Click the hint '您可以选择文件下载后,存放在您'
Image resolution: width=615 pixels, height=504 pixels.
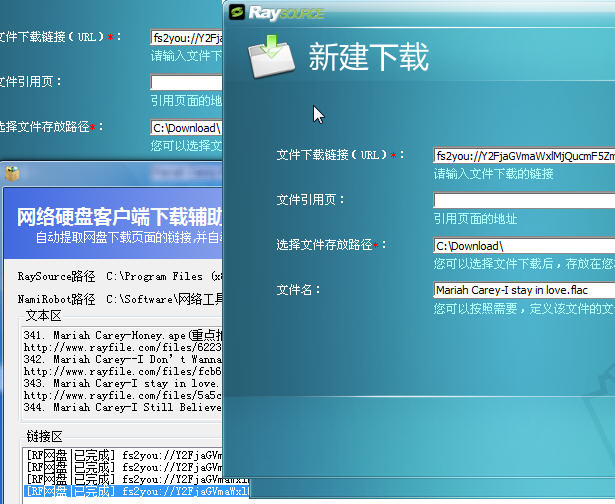point(524,264)
